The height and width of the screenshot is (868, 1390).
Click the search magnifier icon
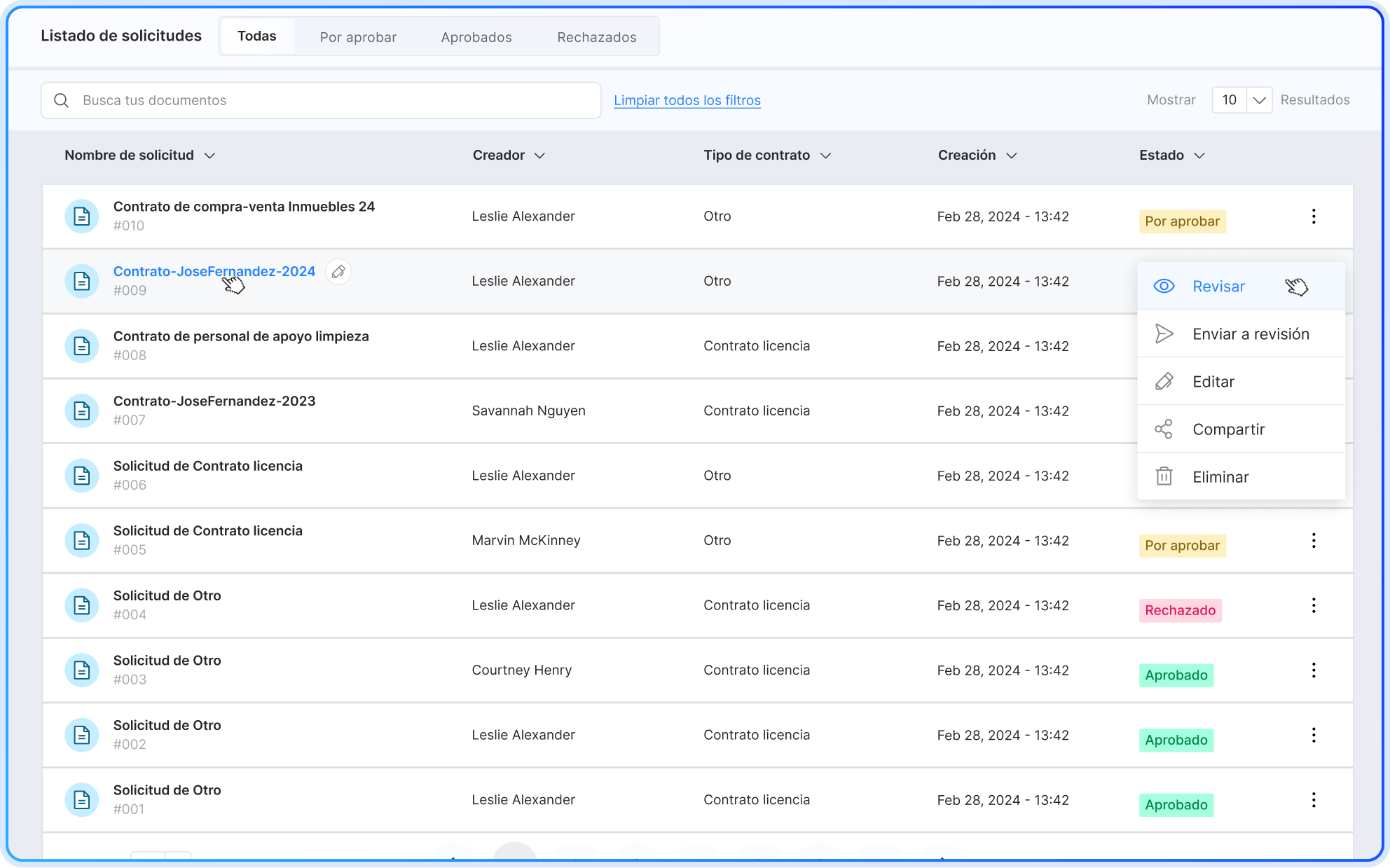click(62, 100)
